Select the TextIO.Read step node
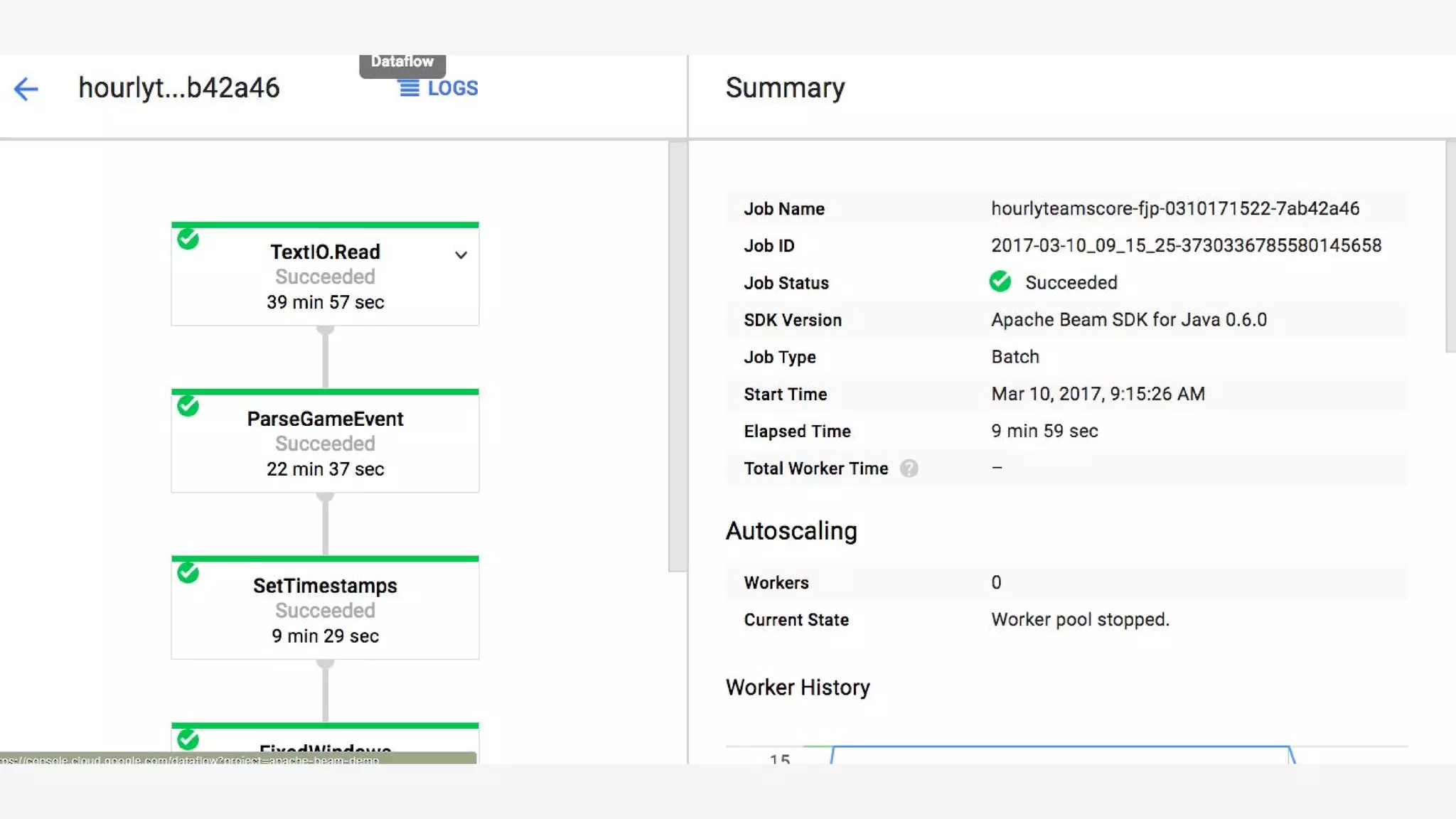 (325, 277)
